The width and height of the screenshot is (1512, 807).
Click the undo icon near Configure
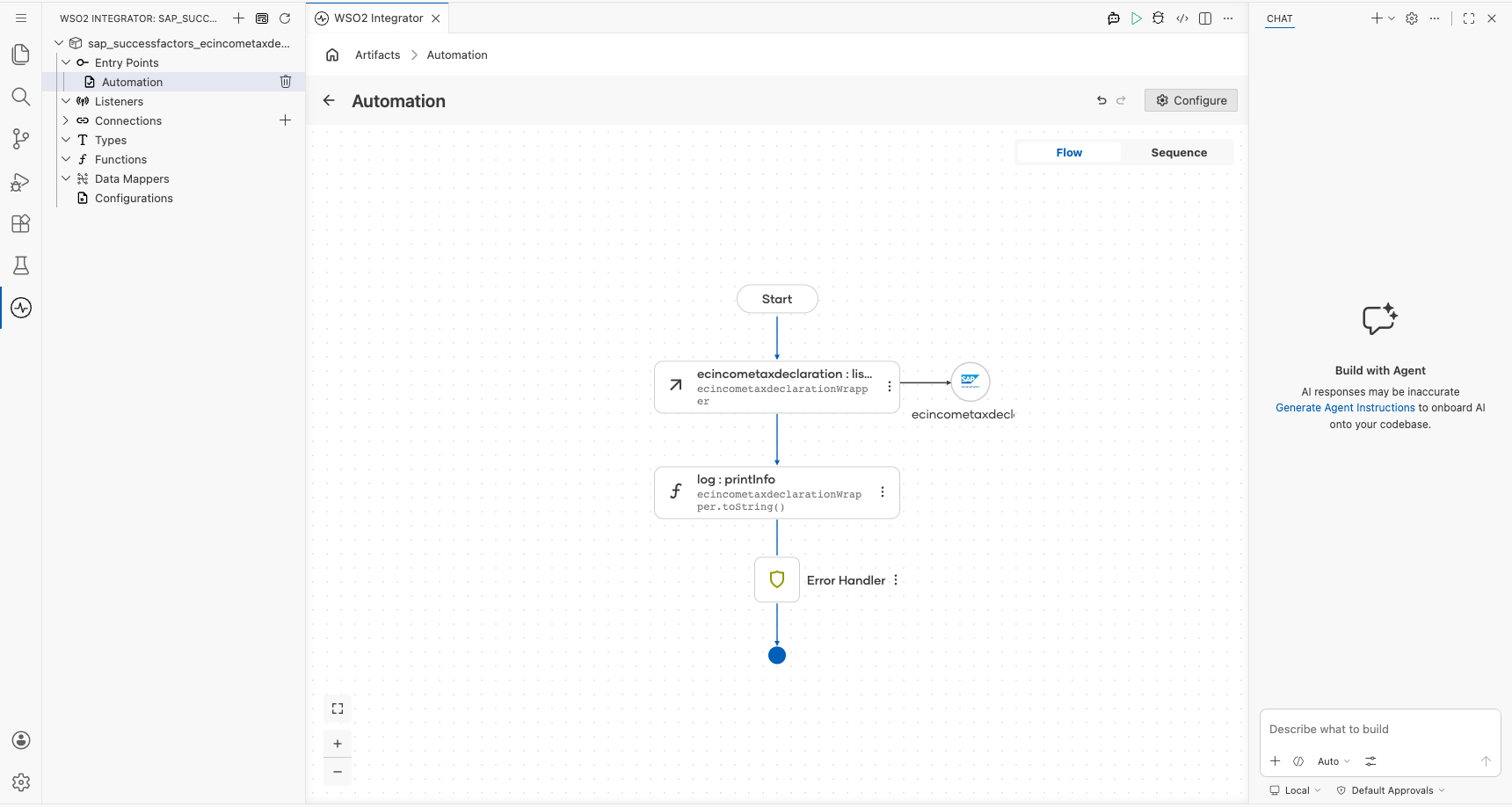point(1101,100)
